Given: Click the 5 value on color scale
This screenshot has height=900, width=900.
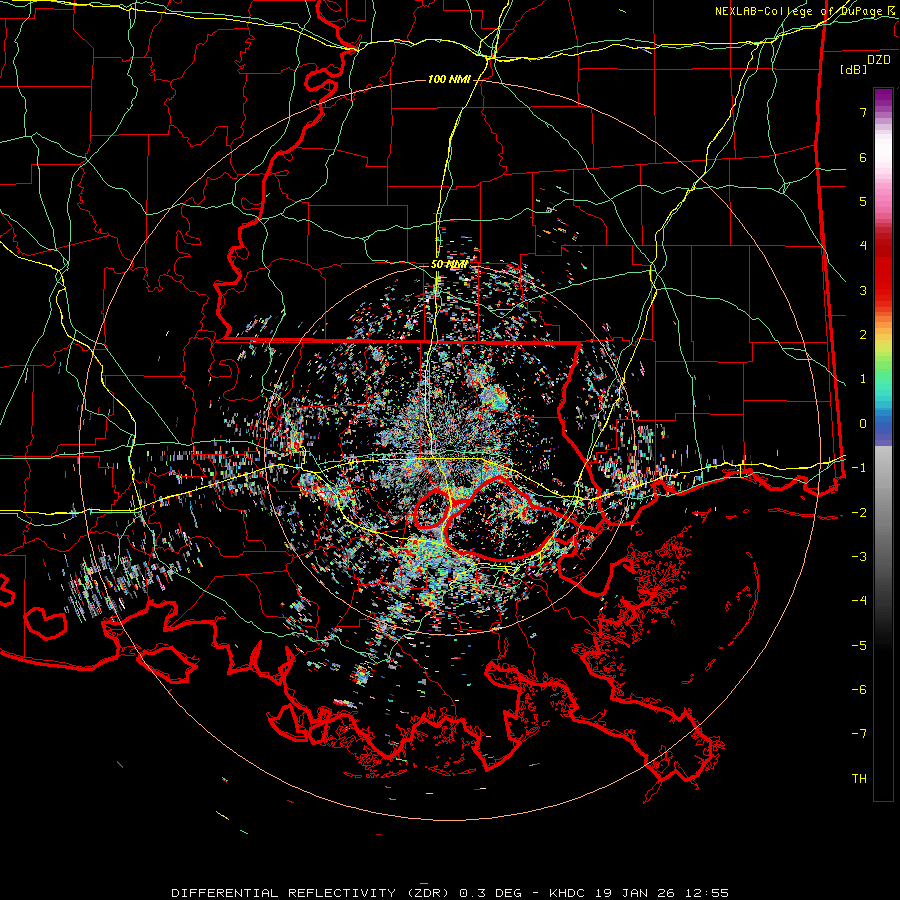Looking at the screenshot, I should 863,201.
